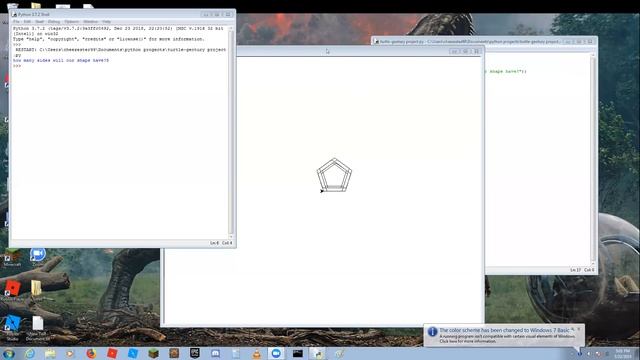The width and height of the screenshot is (640, 360).
Task: Open Zoom desktop shortcut
Action: (x=38, y=256)
